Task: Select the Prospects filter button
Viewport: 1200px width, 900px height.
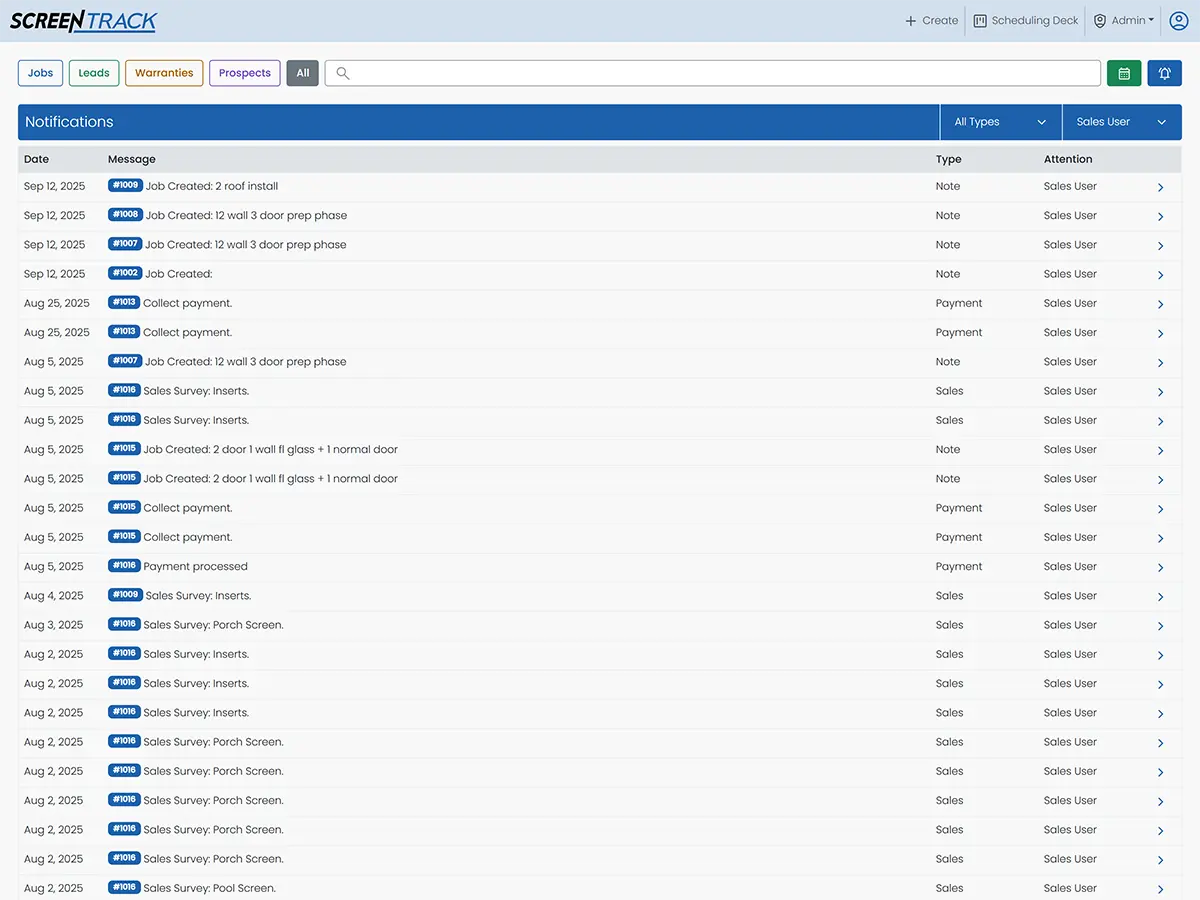Action: (x=245, y=73)
